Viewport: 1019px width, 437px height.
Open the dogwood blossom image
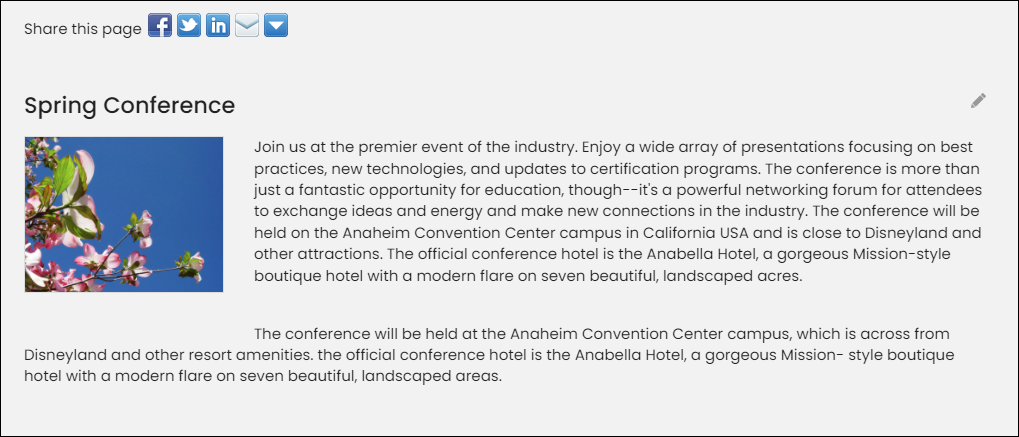[124, 215]
